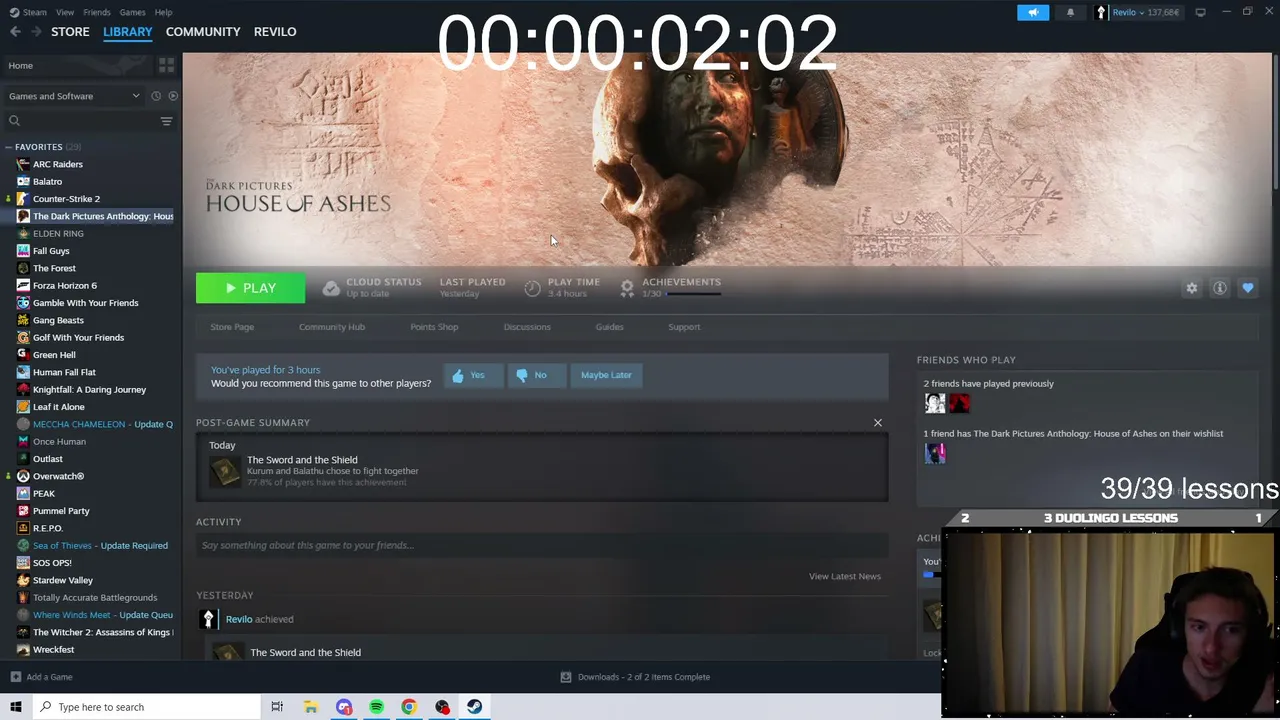Open File Explorer from the taskbar
This screenshot has width=1280, height=720.
tap(311, 707)
